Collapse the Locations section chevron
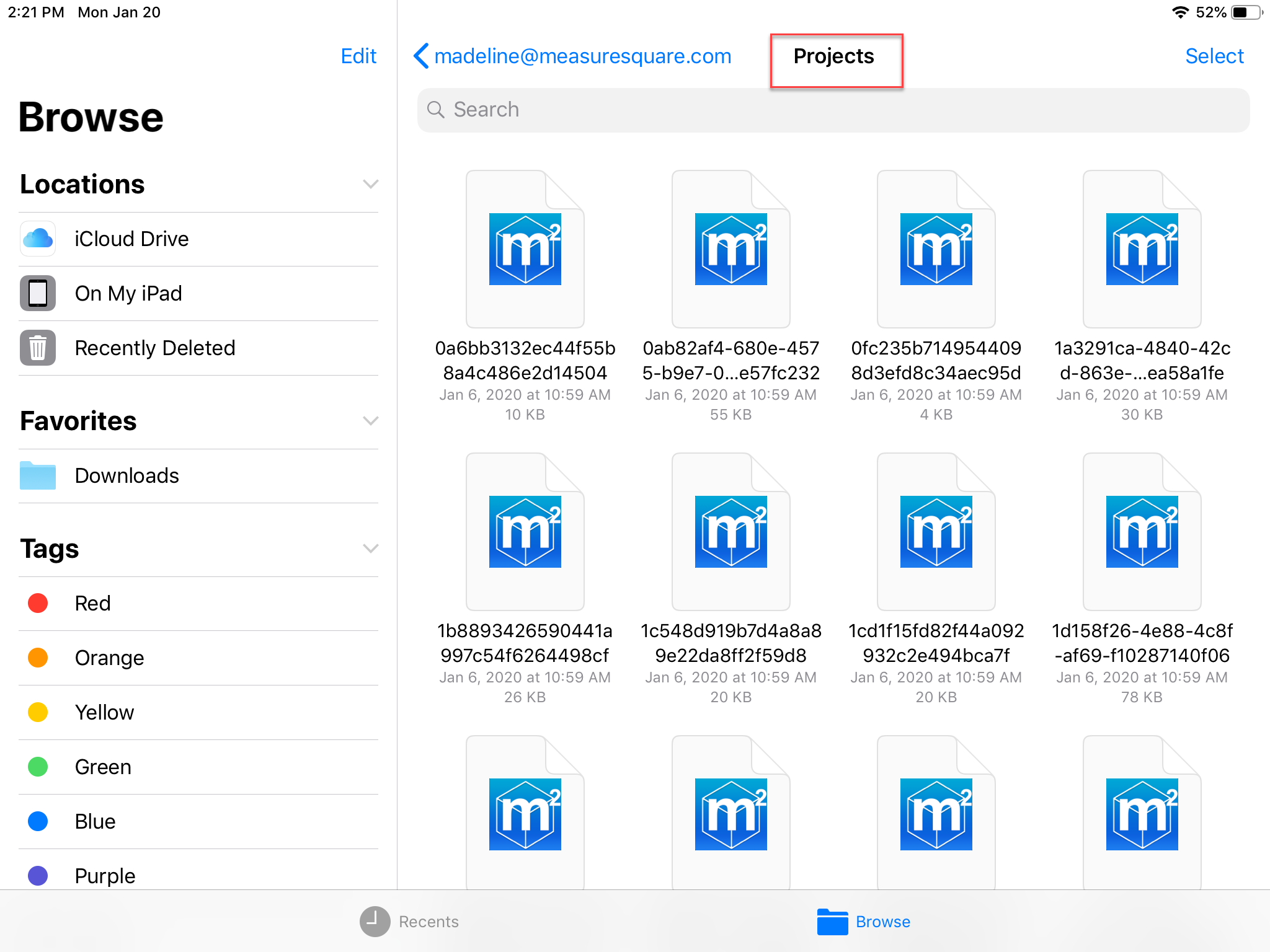This screenshot has height=952, width=1270. 370,184
